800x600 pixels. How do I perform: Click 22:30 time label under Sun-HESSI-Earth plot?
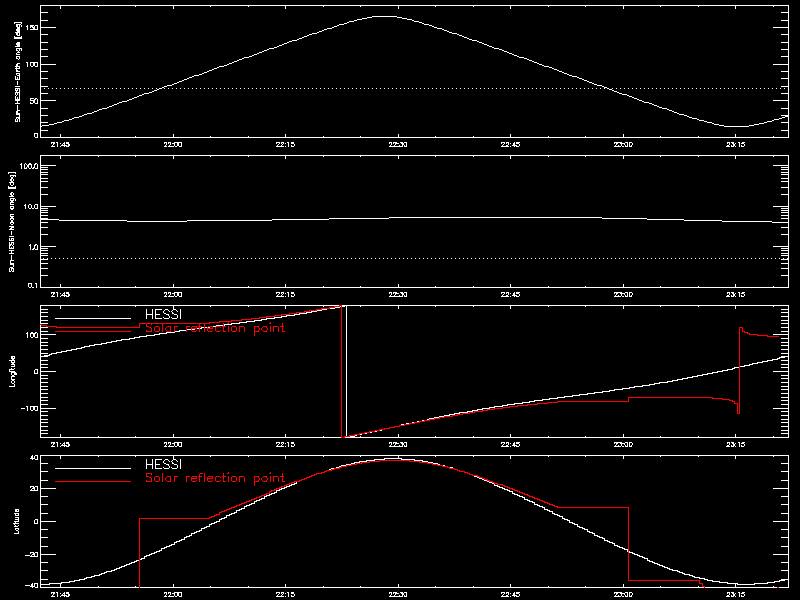tap(398, 144)
